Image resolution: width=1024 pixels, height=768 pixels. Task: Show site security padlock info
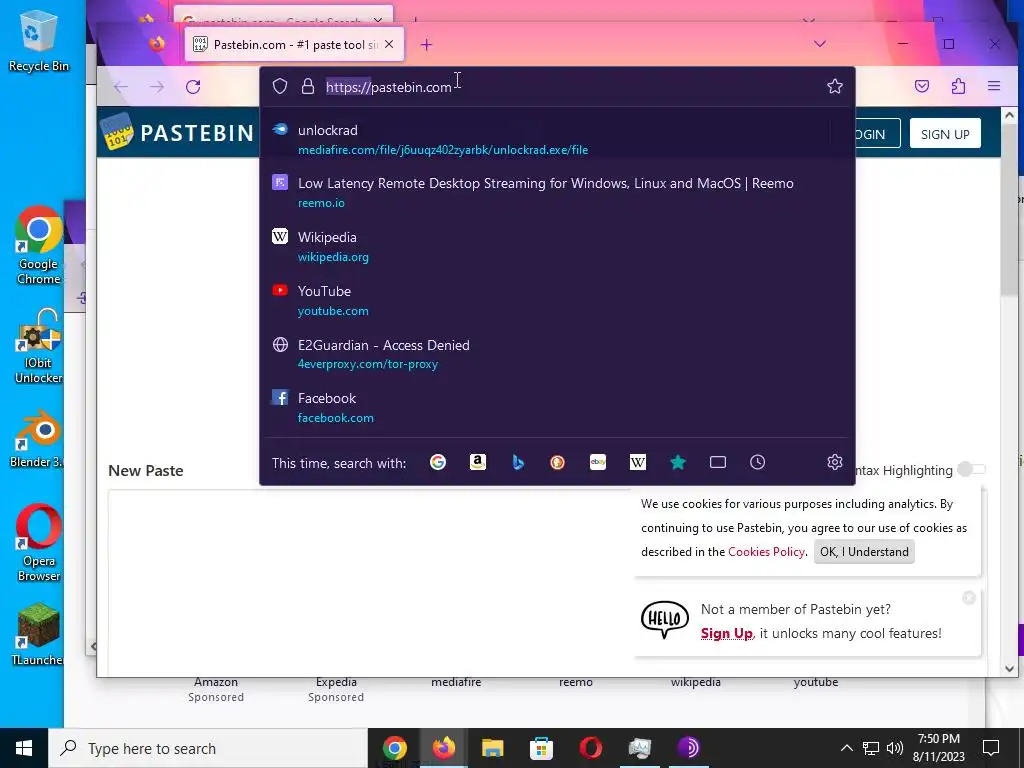tap(308, 86)
